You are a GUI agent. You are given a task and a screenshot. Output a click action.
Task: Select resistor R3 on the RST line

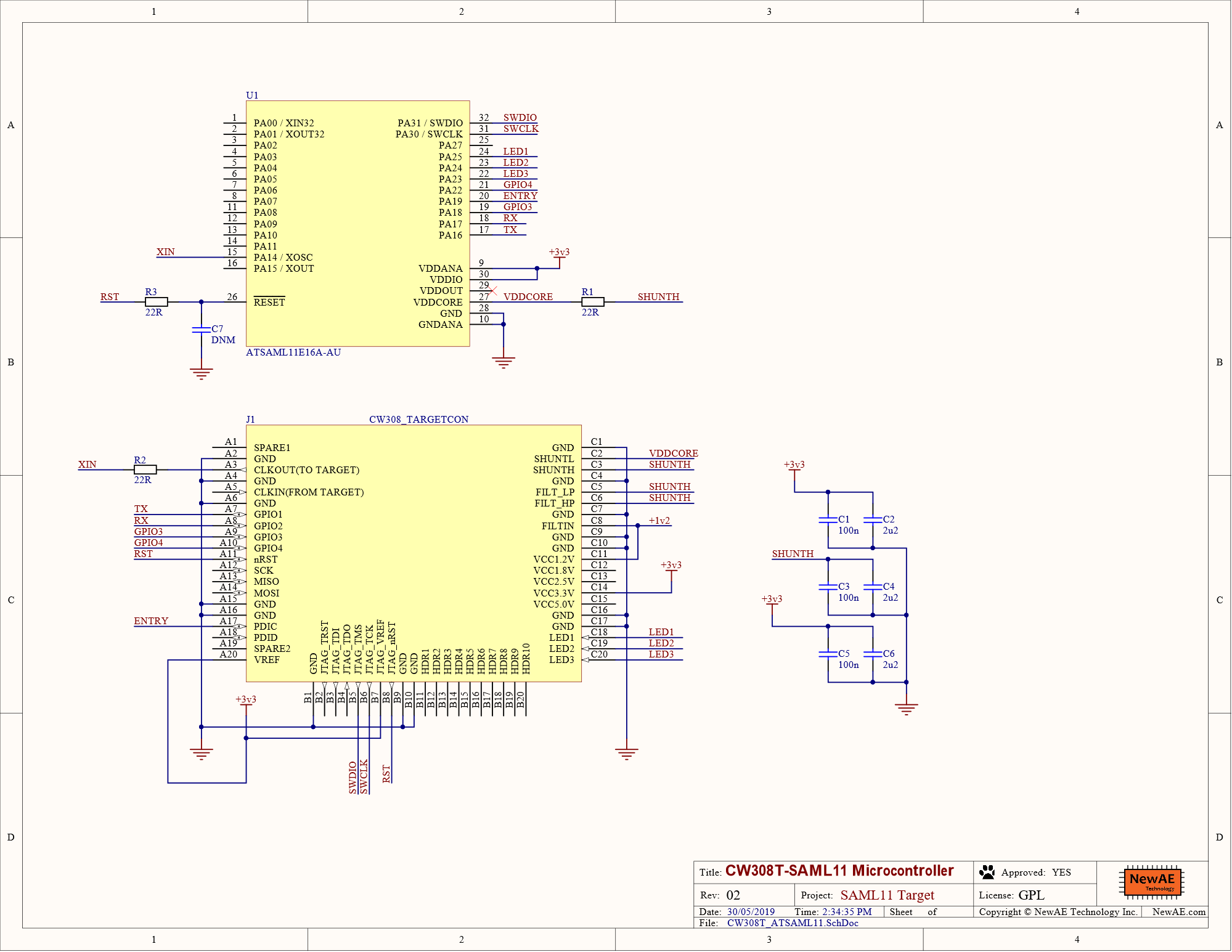pyautogui.click(x=157, y=302)
